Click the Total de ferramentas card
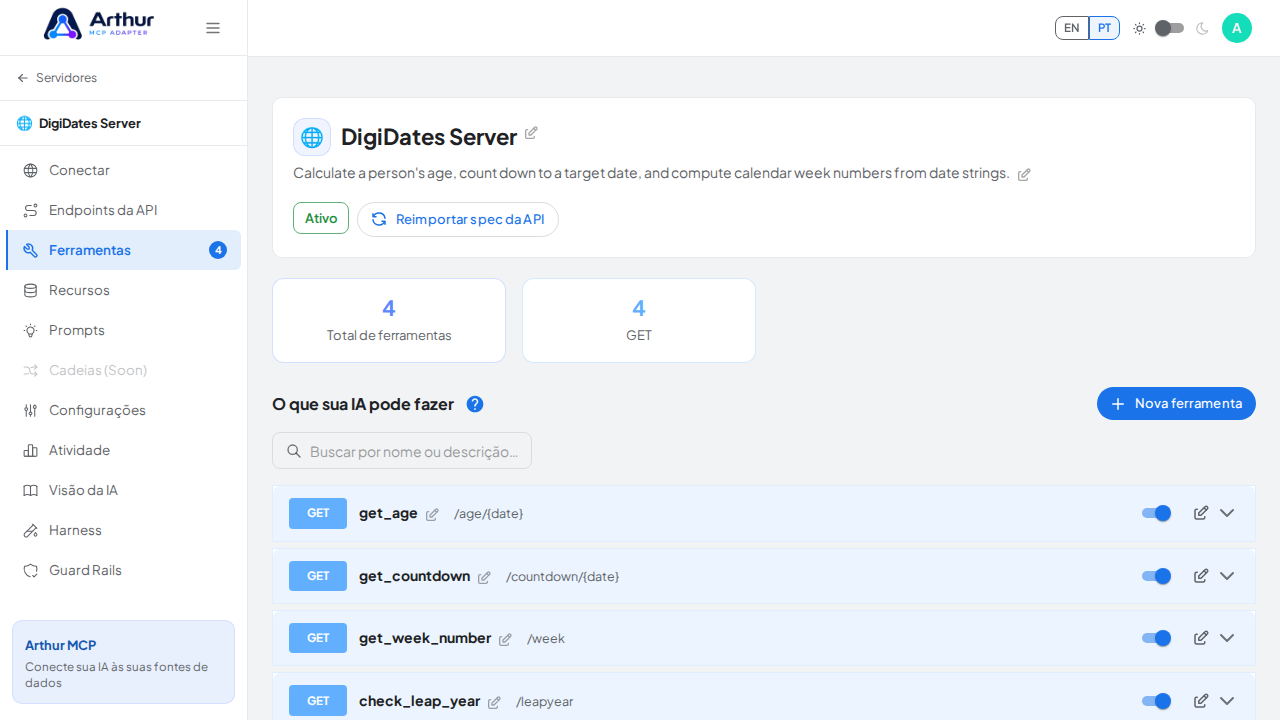This screenshot has width=1280, height=720. pos(389,320)
